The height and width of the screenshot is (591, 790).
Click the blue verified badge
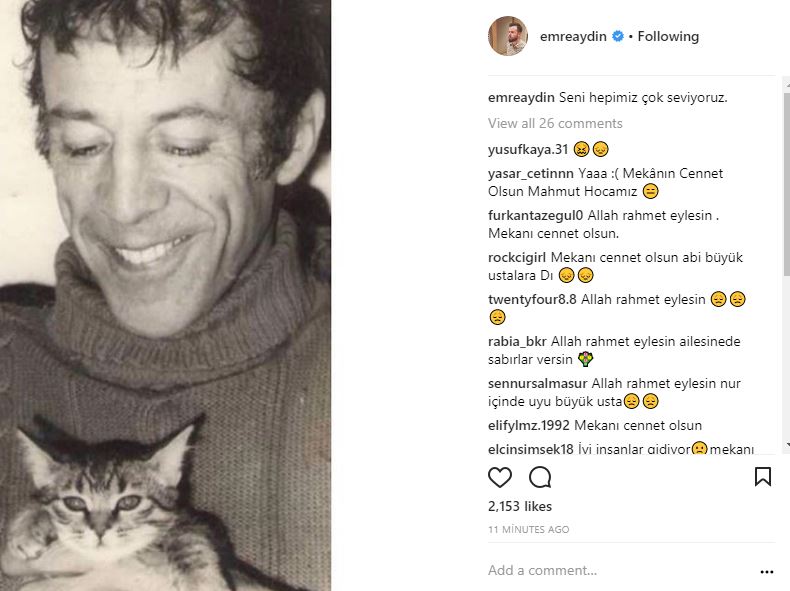[619, 37]
